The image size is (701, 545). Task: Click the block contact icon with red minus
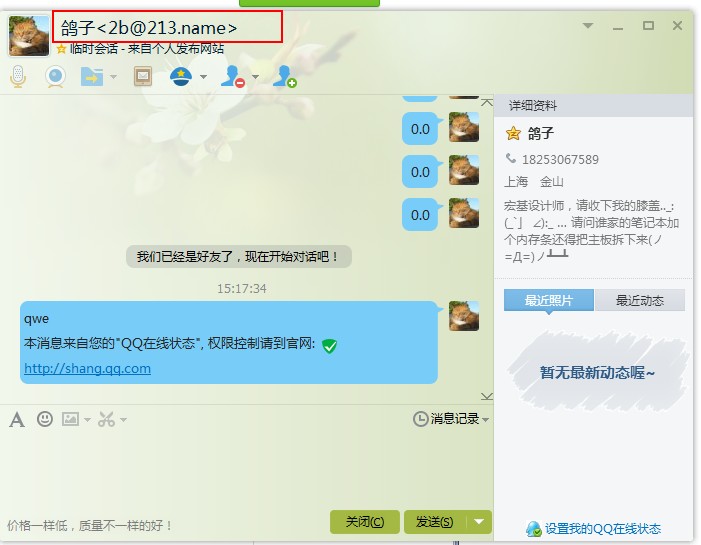coord(233,76)
